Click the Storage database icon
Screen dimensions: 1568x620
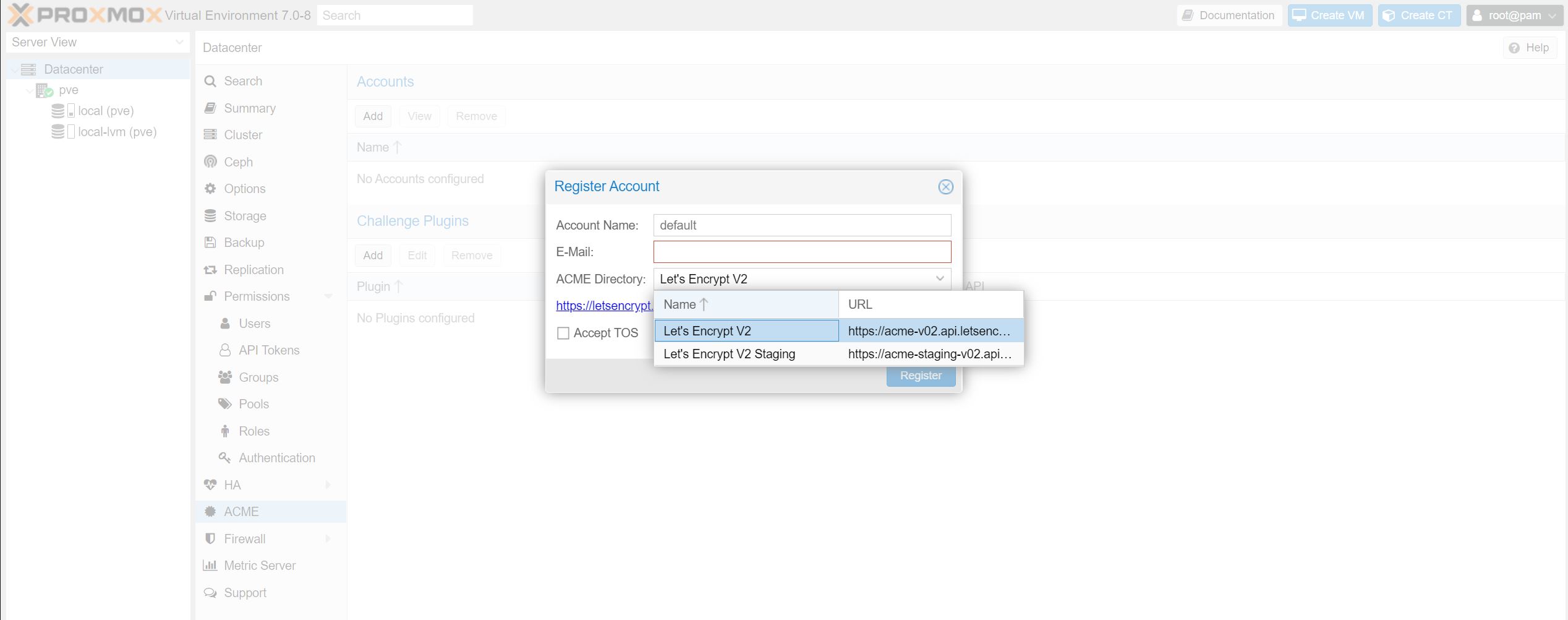(210, 216)
